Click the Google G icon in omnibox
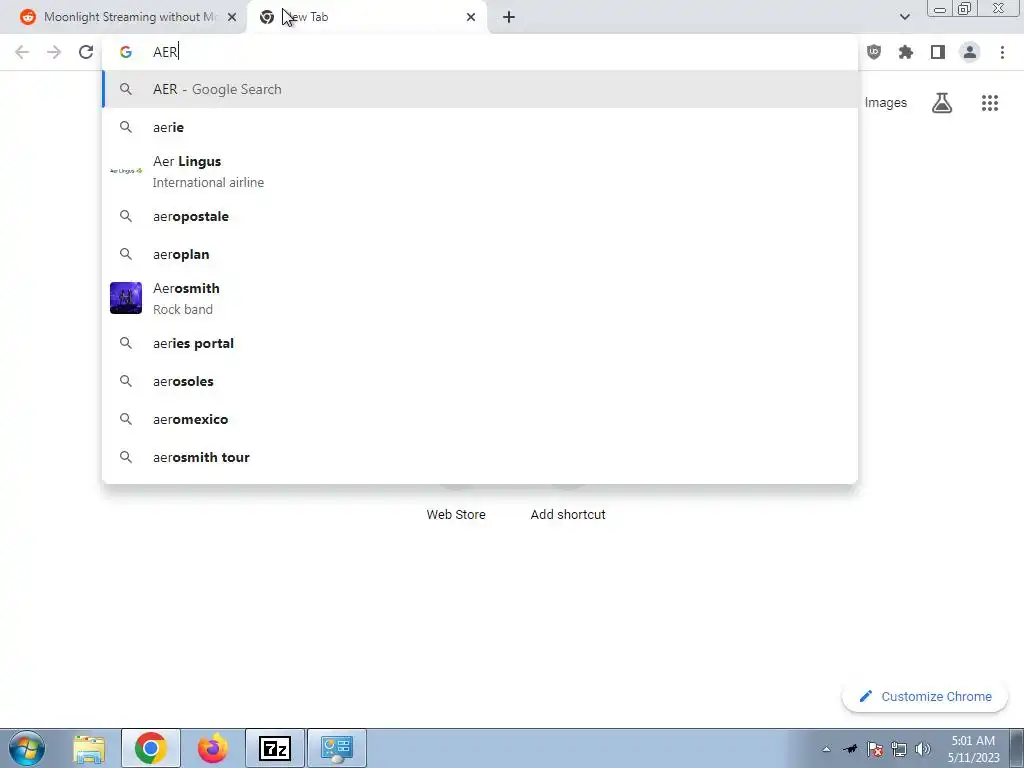The width and height of the screenshot is (1024, 768). click(126, 52)
